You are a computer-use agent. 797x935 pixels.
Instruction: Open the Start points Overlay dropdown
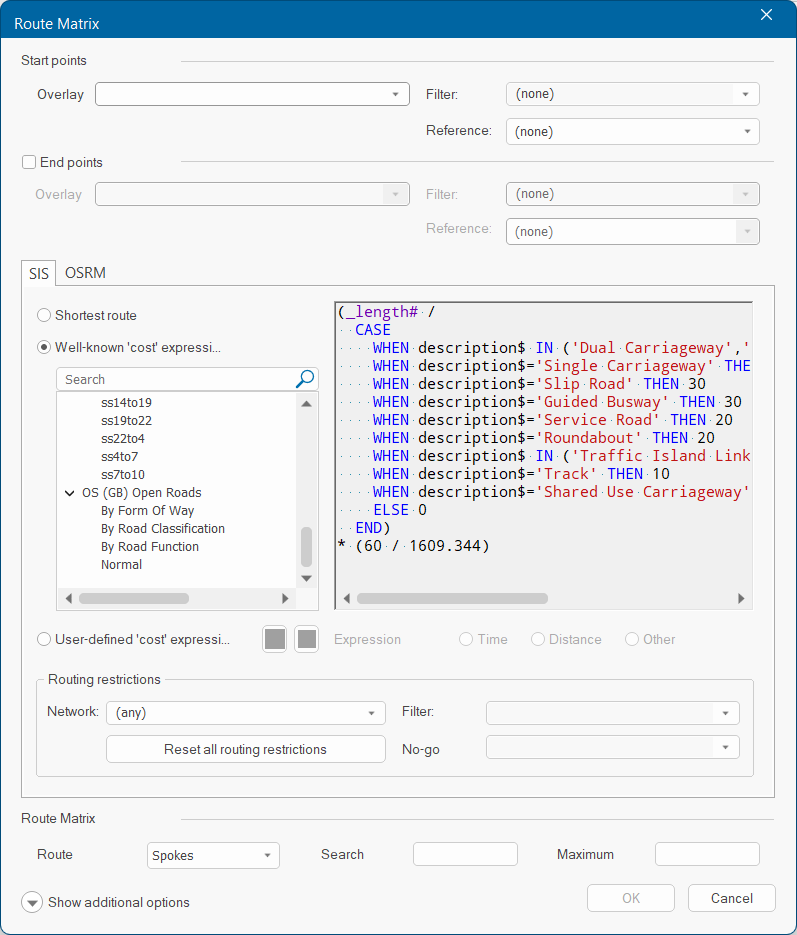[x=252, y=94]
